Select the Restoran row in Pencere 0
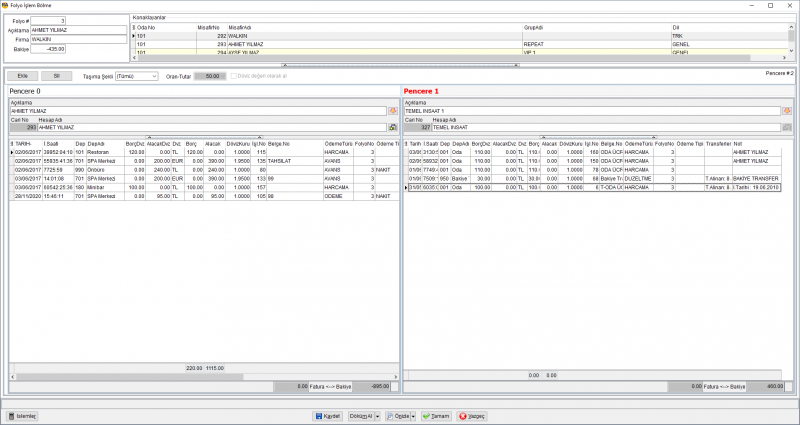The height and width of the screenshot is (425, 800). point(204,152)
